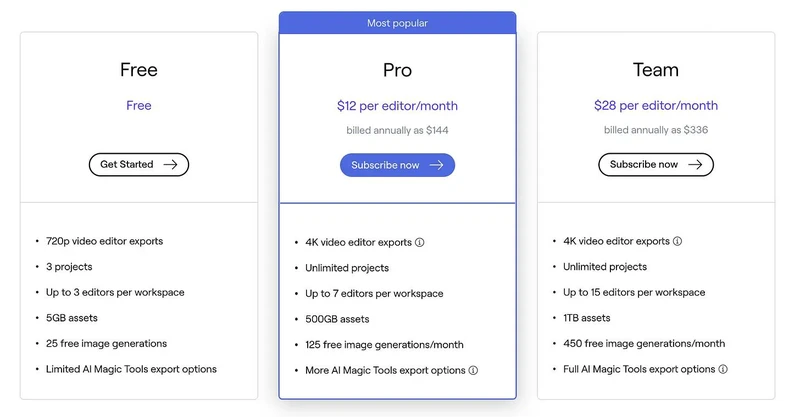This screenshot has height=417, width=800.
Task: Click 450 free image generations/month
Action: coord(642,344)
